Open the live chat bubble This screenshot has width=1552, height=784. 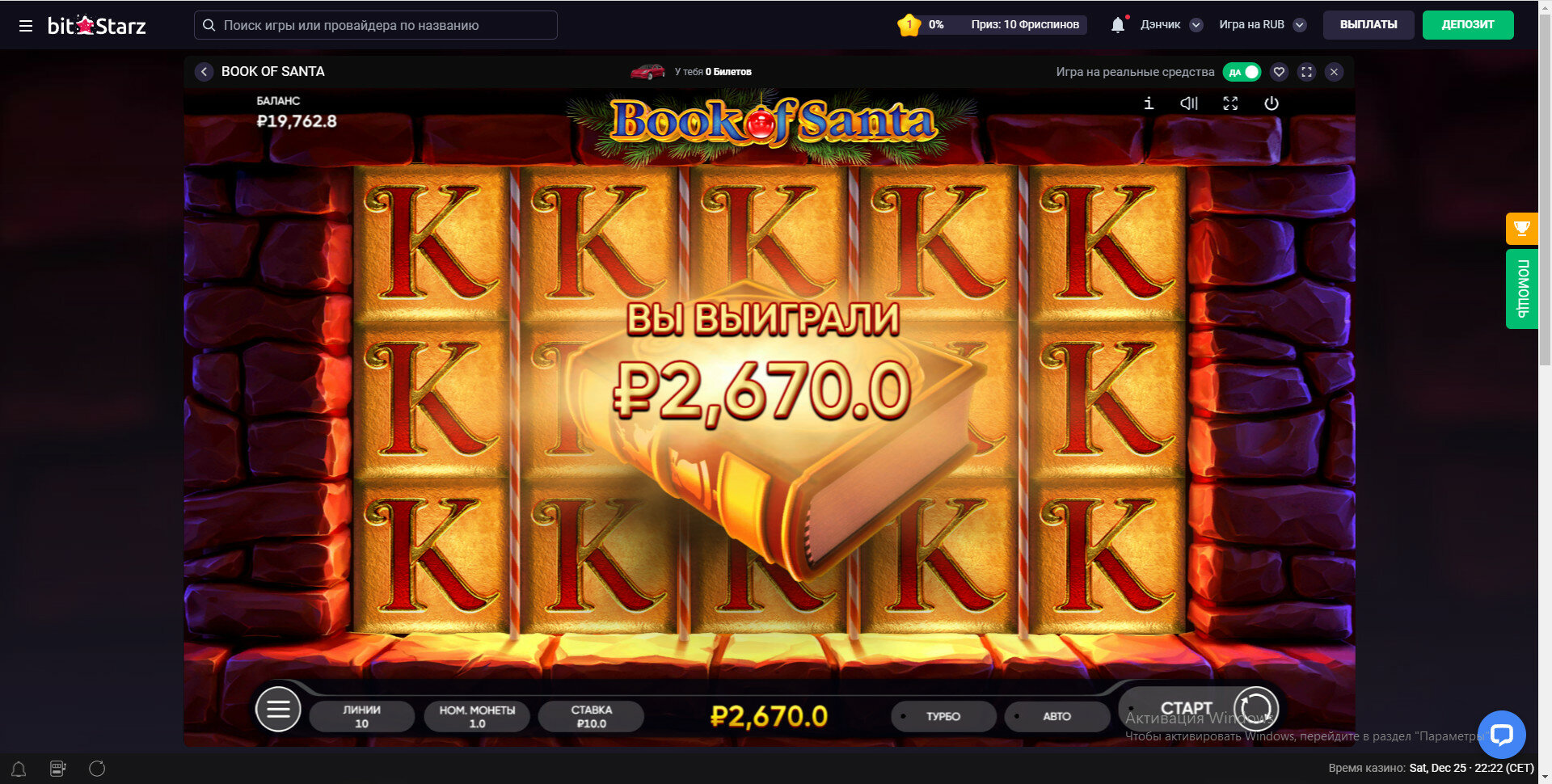(1502, 734)
